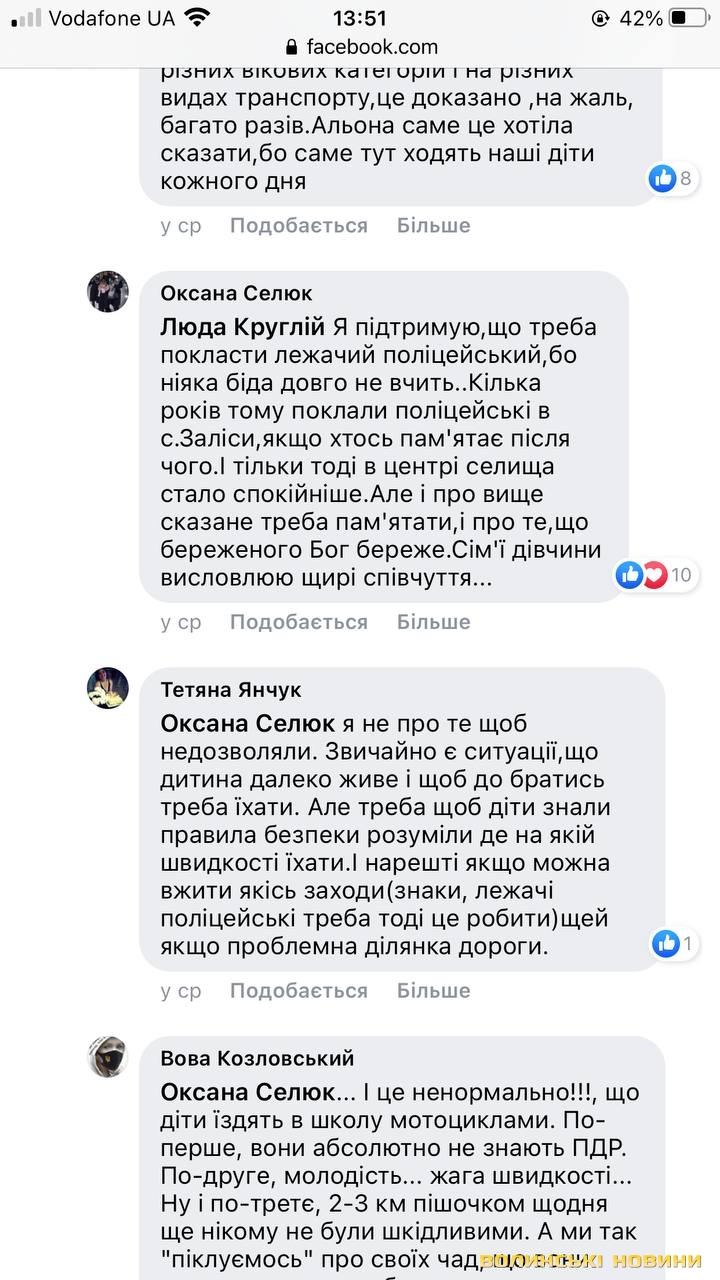This screenshot has height=1280, width=720.
Task: Like the first comment via Подобається
Action: [299, 226]
